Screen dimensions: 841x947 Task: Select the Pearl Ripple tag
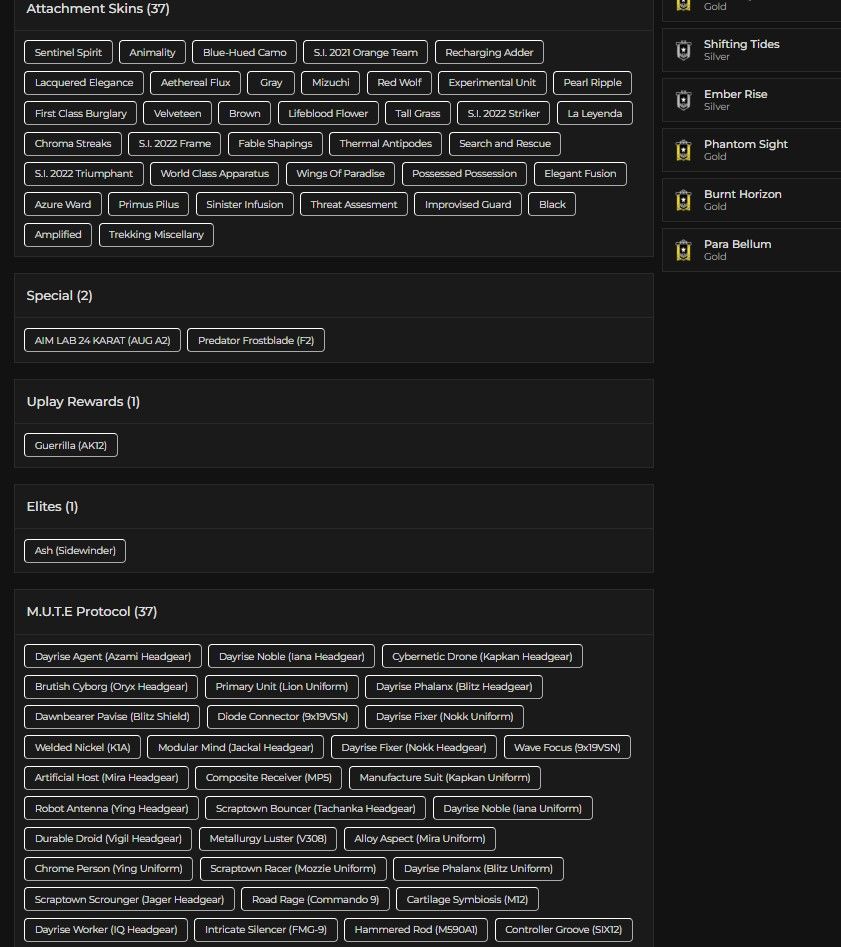click(592, 83)
